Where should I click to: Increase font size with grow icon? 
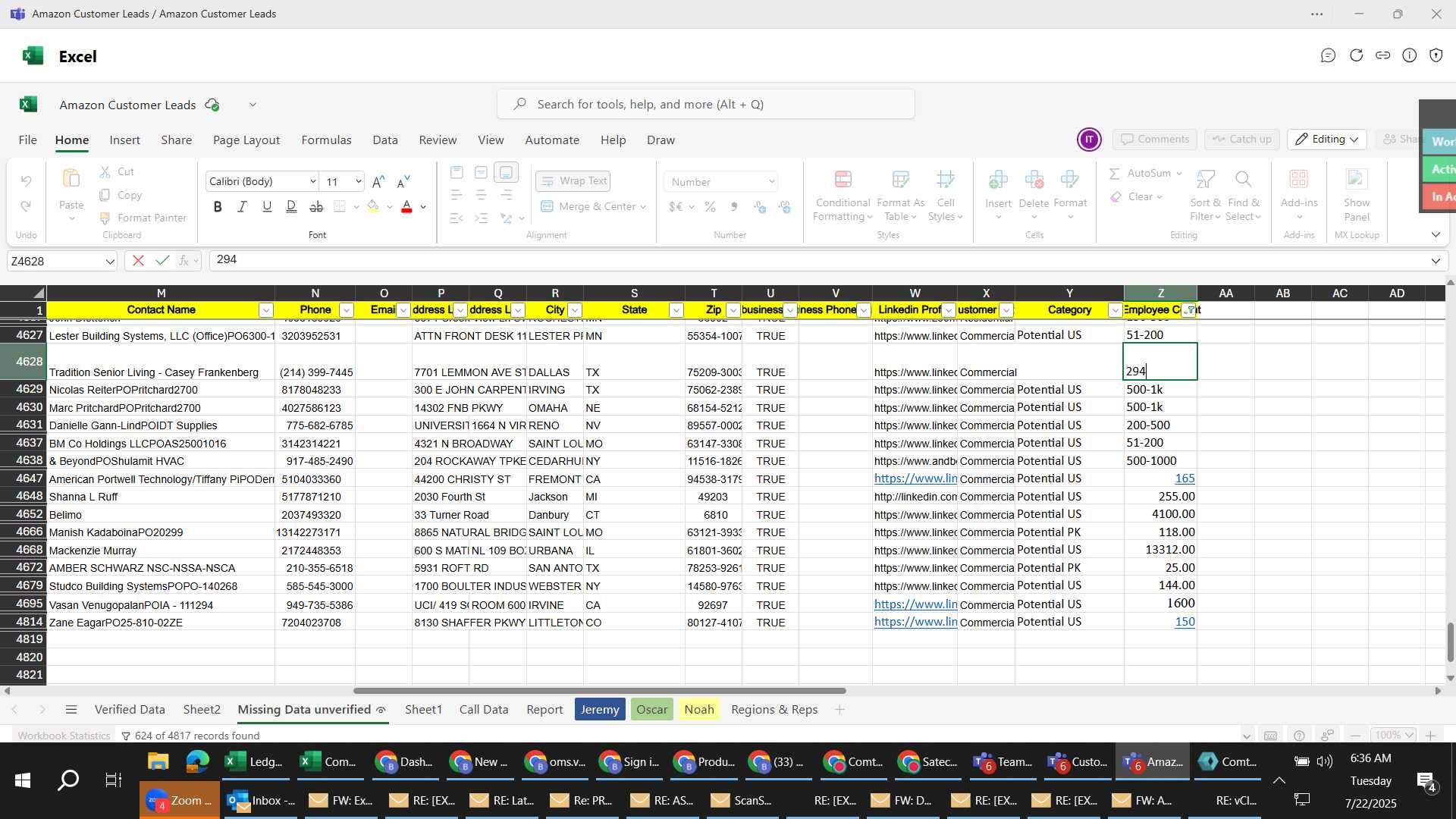click(378, 181)
